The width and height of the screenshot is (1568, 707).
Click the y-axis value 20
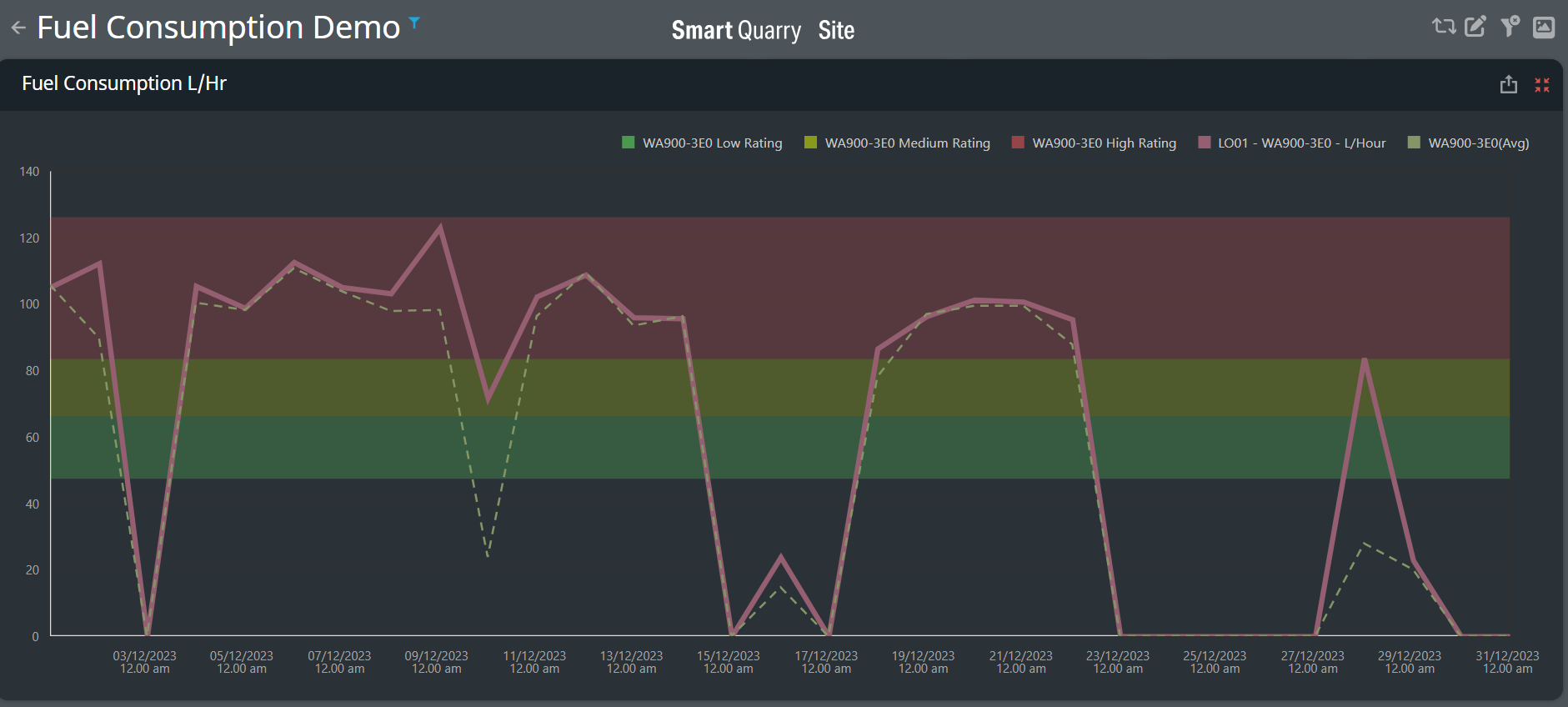[33, 570]
